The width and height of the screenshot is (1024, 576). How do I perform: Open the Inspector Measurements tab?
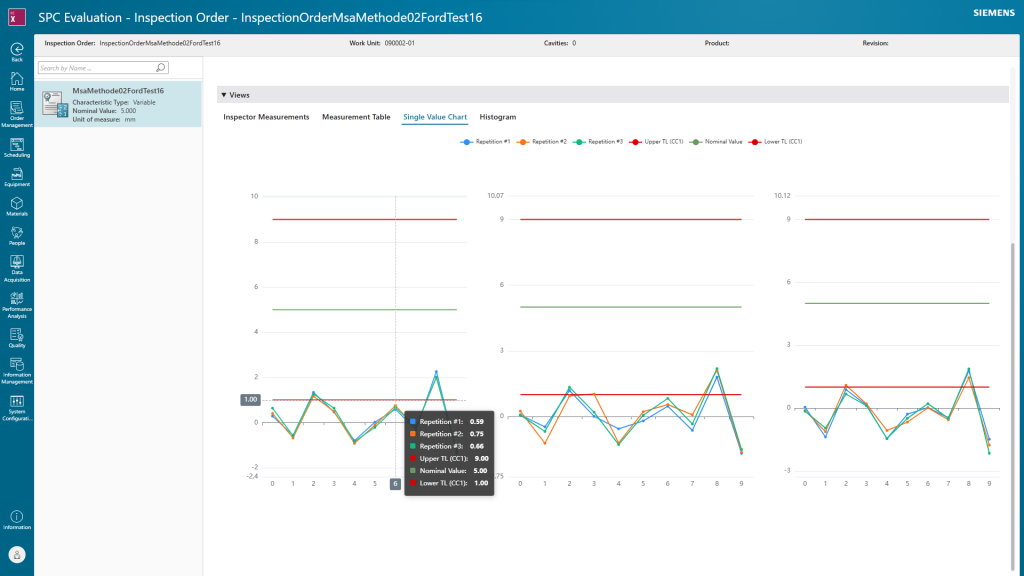coord(266,117)
